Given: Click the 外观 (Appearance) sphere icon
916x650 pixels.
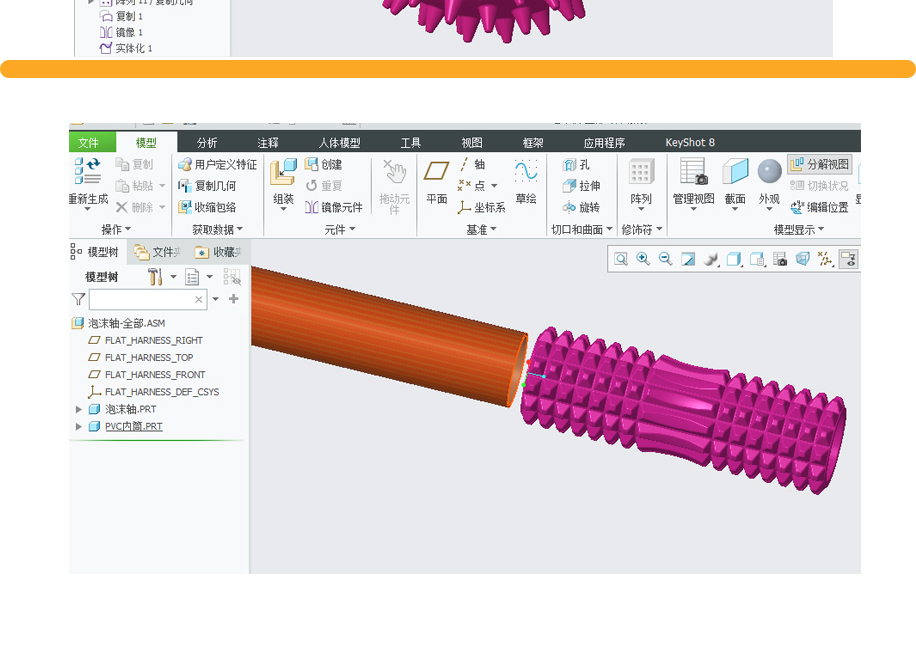Looking at the screenshot, I should click(x=769, y=172).
